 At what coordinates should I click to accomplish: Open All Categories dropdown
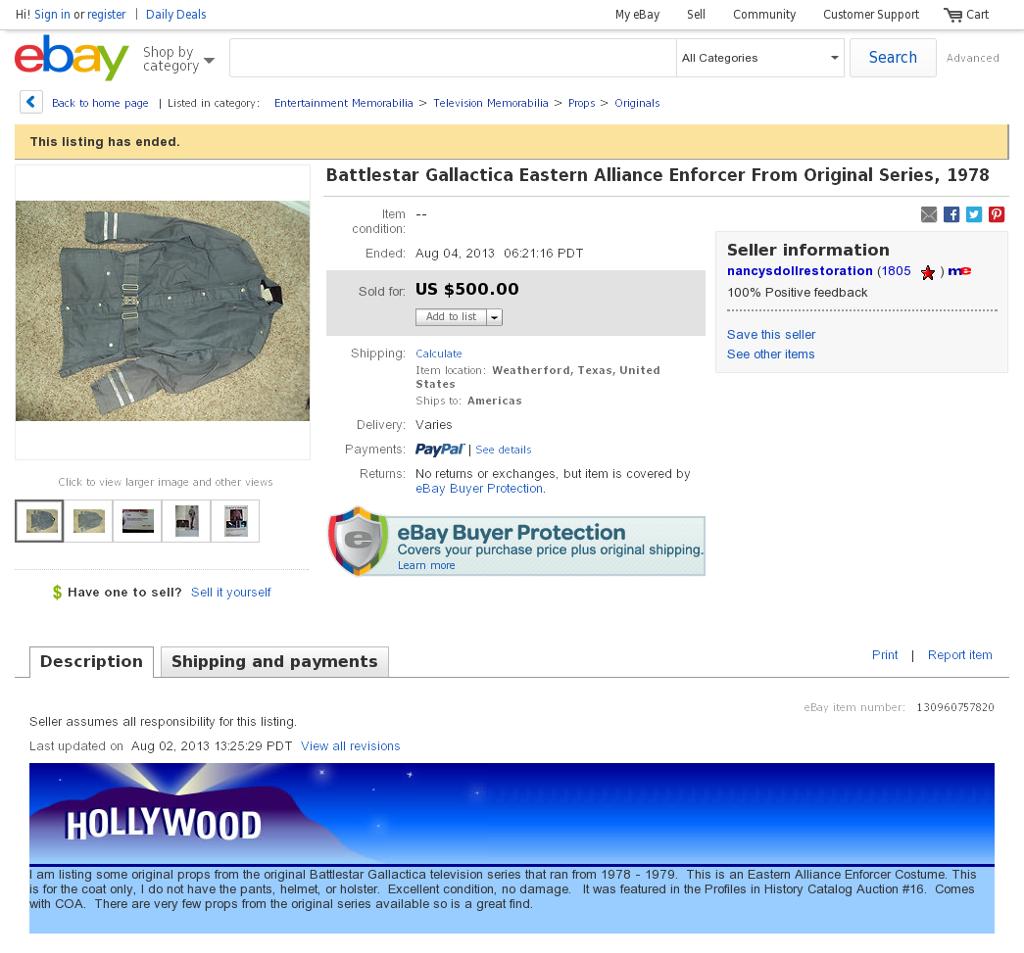760,58
